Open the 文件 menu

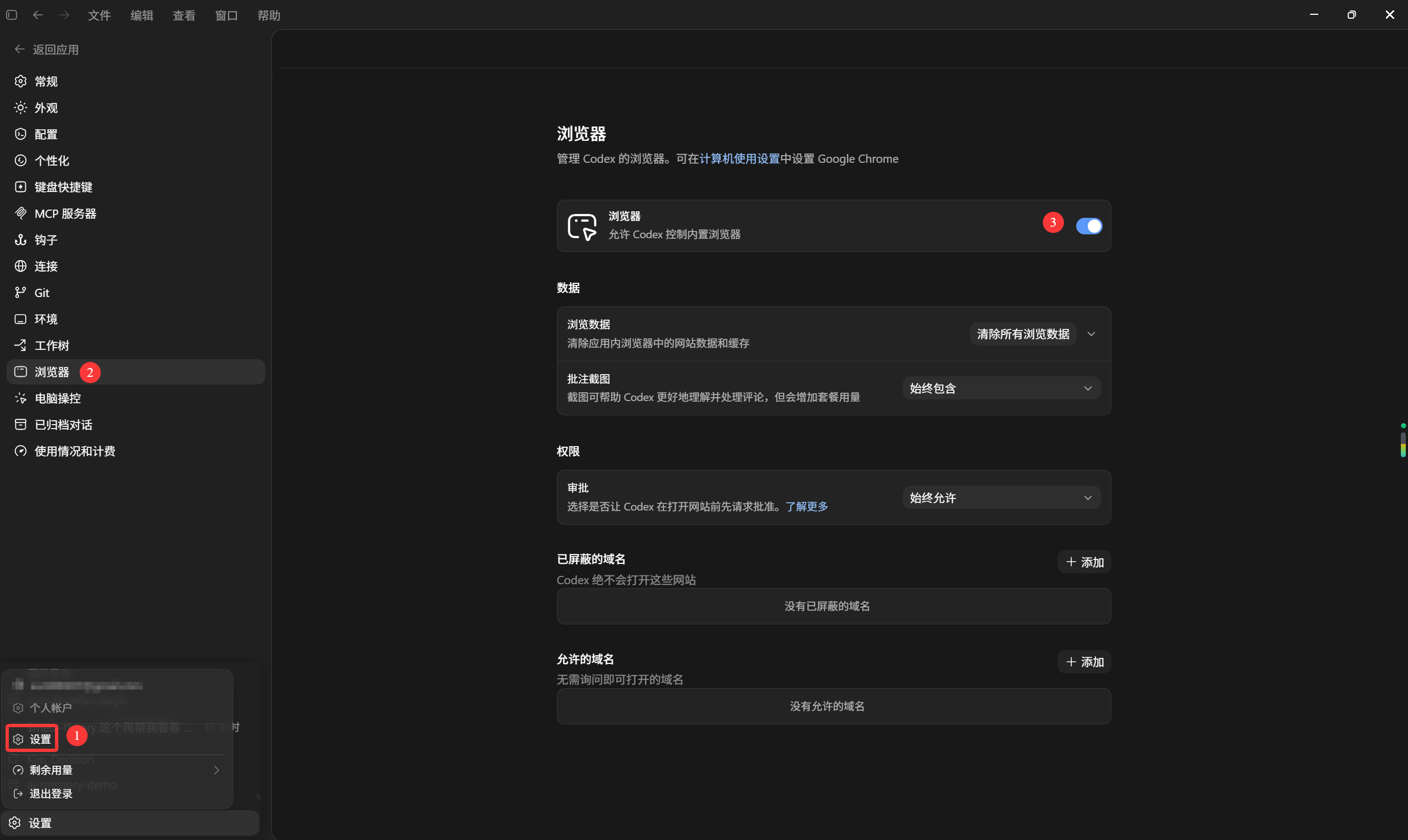point(99,15)
